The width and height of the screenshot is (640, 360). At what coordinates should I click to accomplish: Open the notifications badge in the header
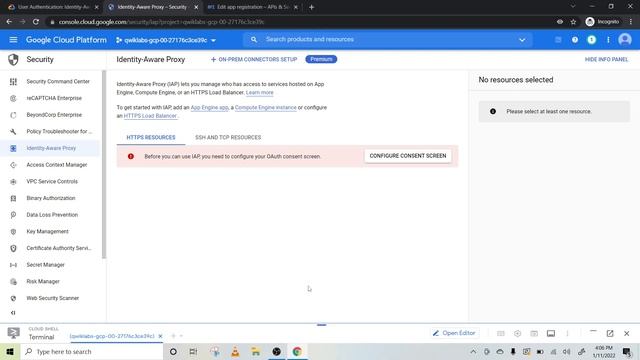[x=591, y=40]
